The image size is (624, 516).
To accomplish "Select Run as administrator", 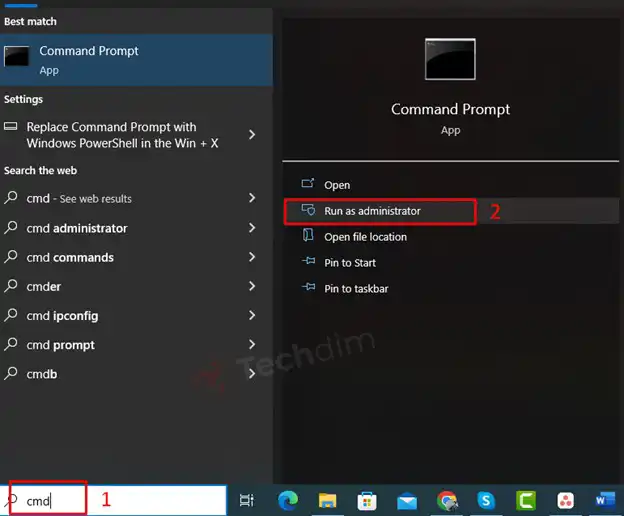I will (372, 211).
